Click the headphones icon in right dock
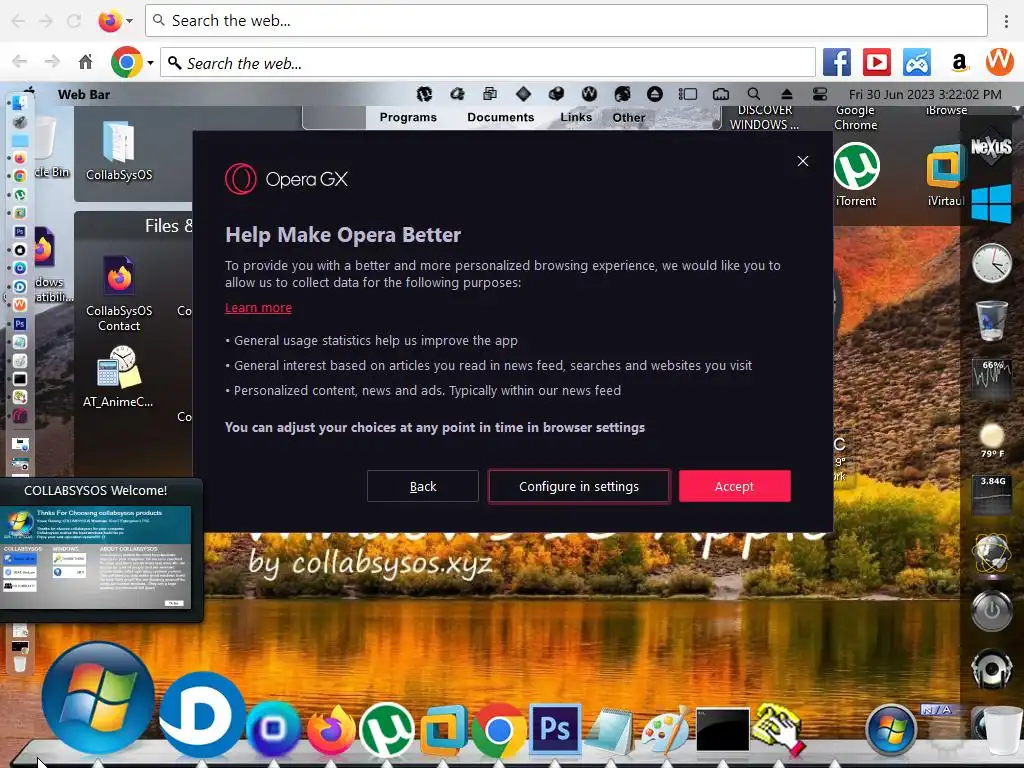This screenshot has width=1024, height=768. 991,667
